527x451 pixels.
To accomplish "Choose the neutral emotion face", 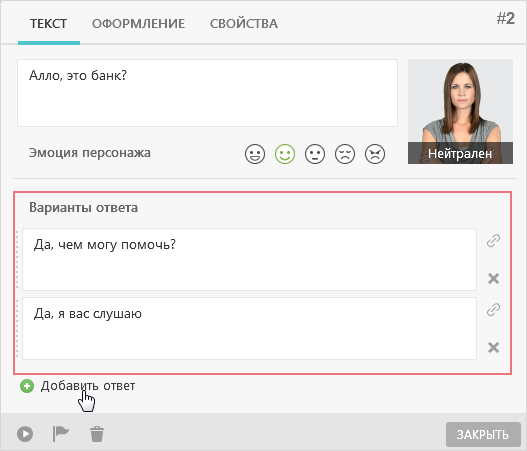I will [315, 154].
